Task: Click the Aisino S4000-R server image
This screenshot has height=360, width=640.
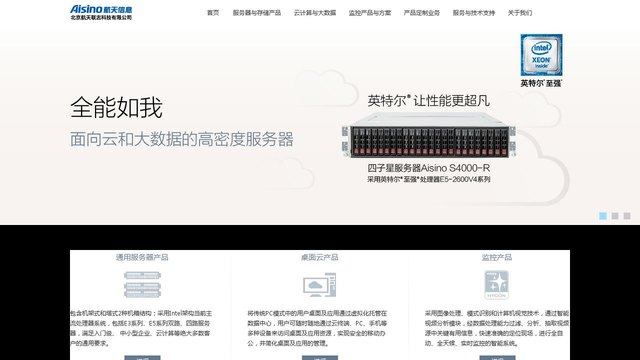Action: coord(429,136)
